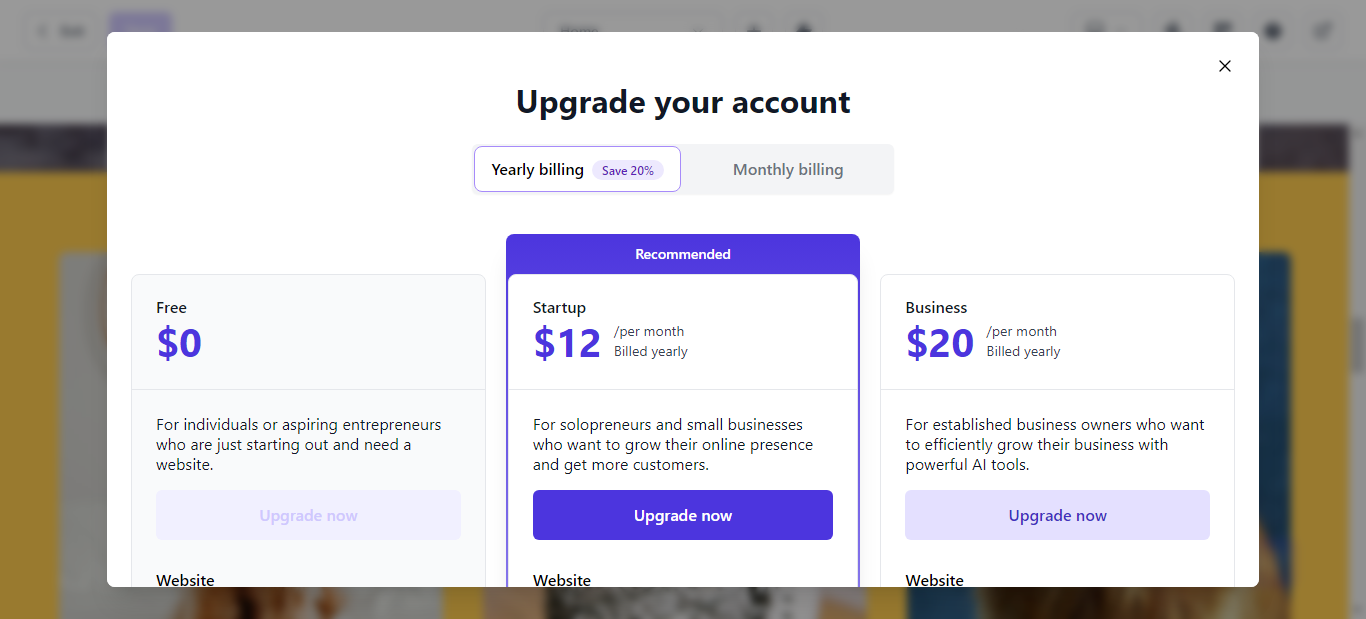This screenshot has height=619, width=1366.
Task: Click the page scrollbar on the right edge
Action: (x=1359, y=345)
